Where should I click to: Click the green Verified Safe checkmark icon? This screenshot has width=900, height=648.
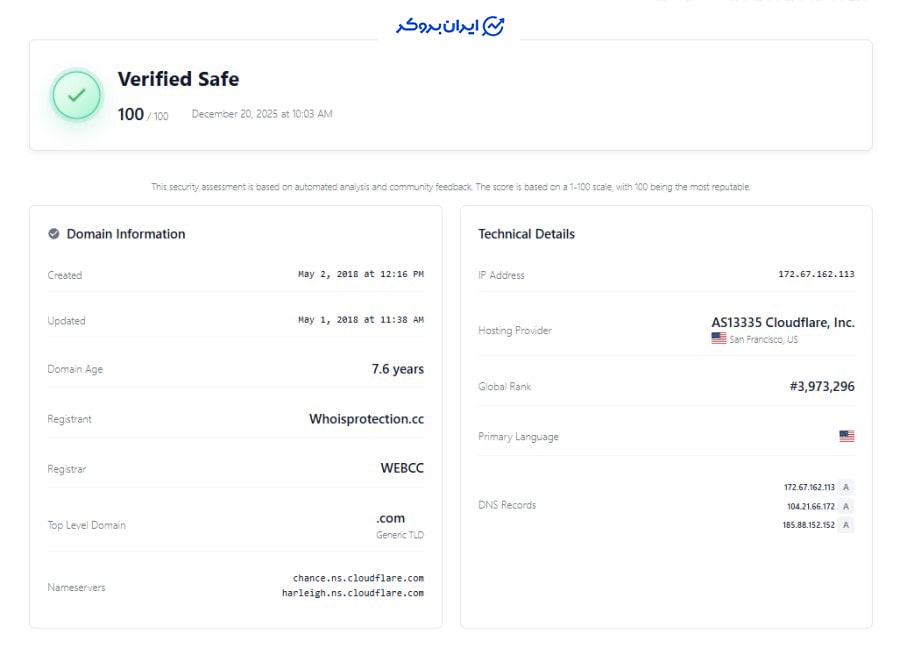click(x=77, y=96)
